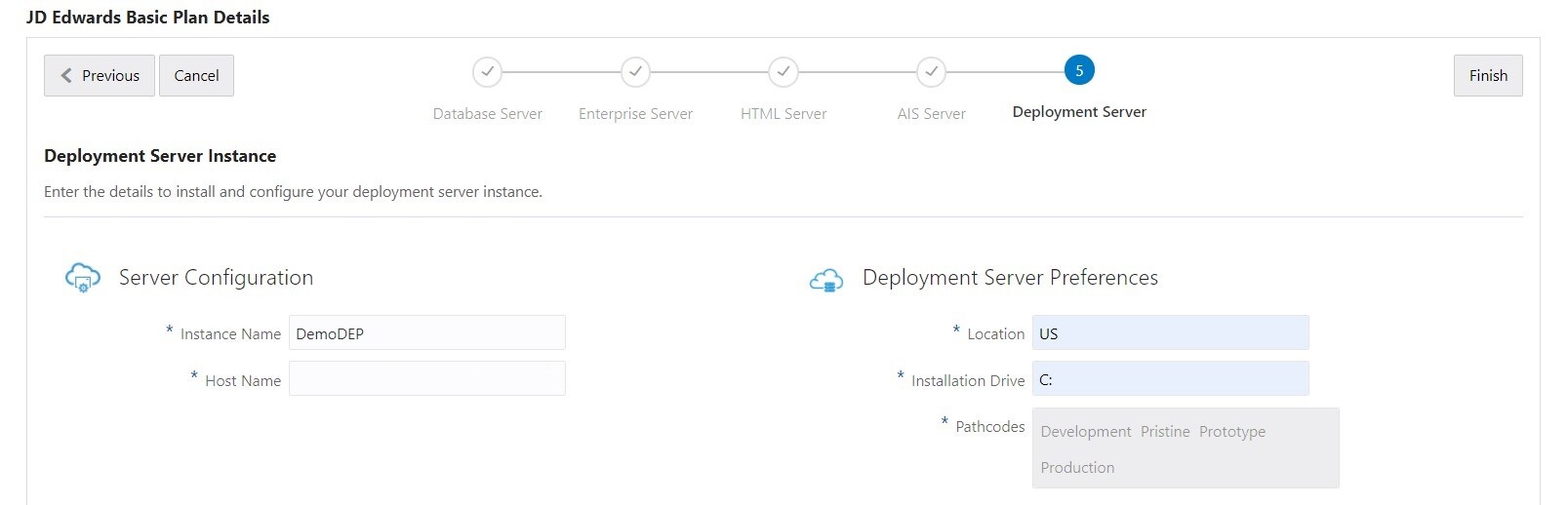This screenshot has height=505, width=1568.
Task: Click the Instance Name field with DemoDEP
Action: coord(427,332)
